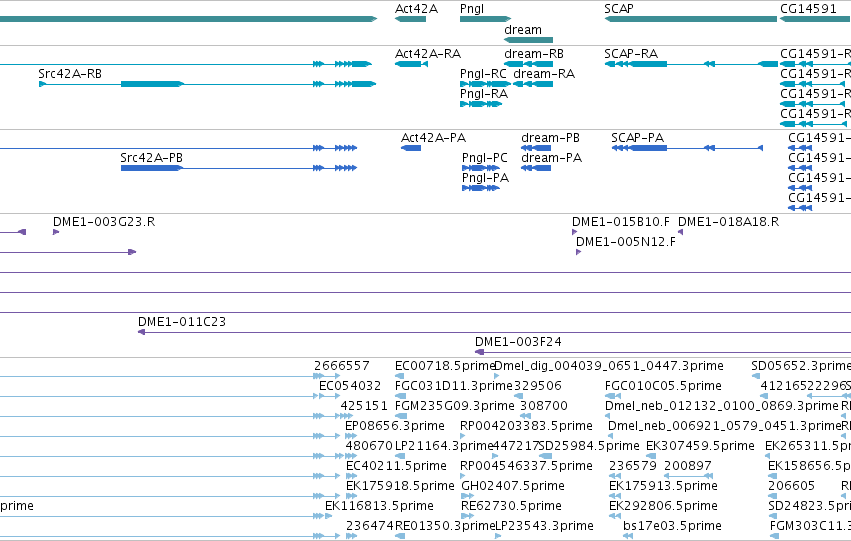Image resolution: width=851 pixels, height=541 pixels.
Task: Select the Pngl-PC protein label
Action: (485, 158)
